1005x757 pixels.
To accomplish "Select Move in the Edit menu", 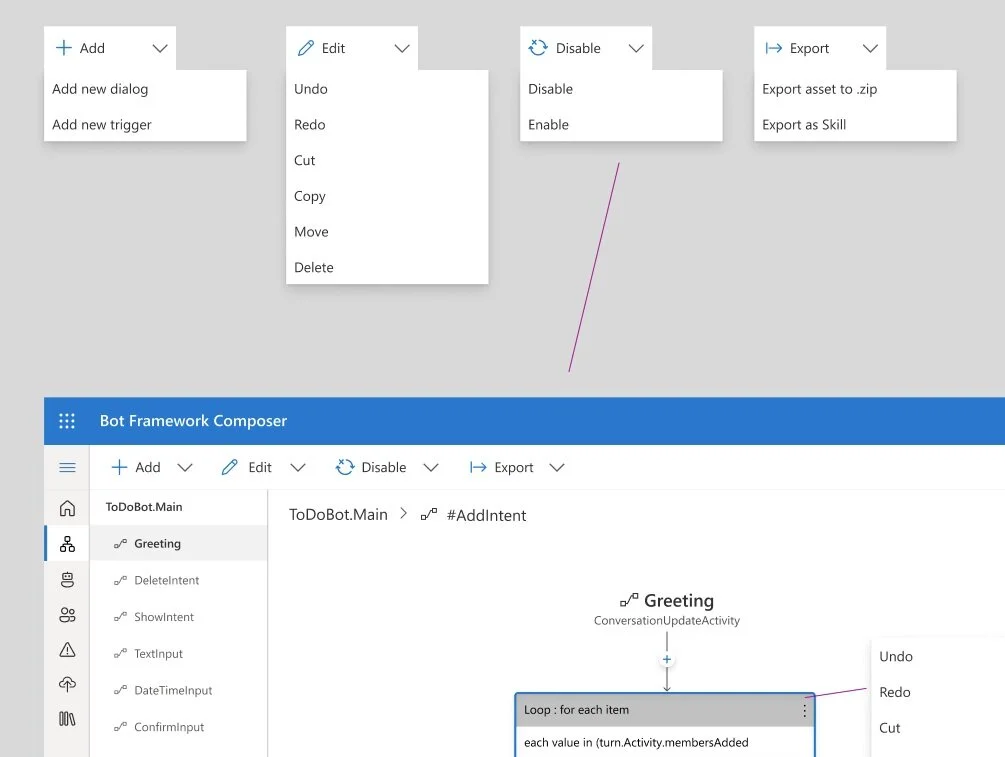I will point(387,231).
